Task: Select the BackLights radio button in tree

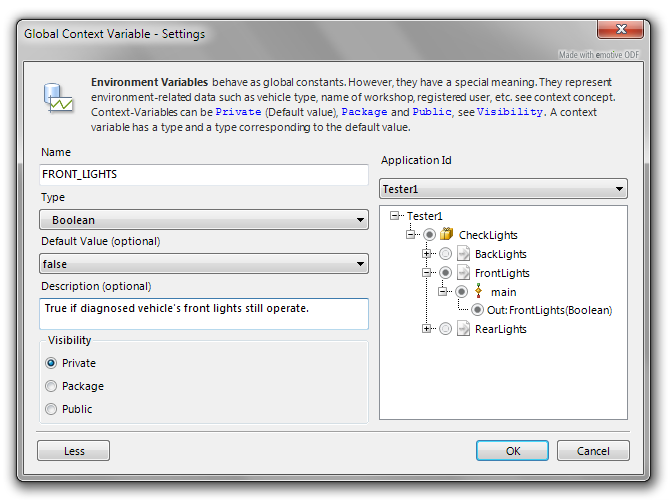Action: pos(445,254)
